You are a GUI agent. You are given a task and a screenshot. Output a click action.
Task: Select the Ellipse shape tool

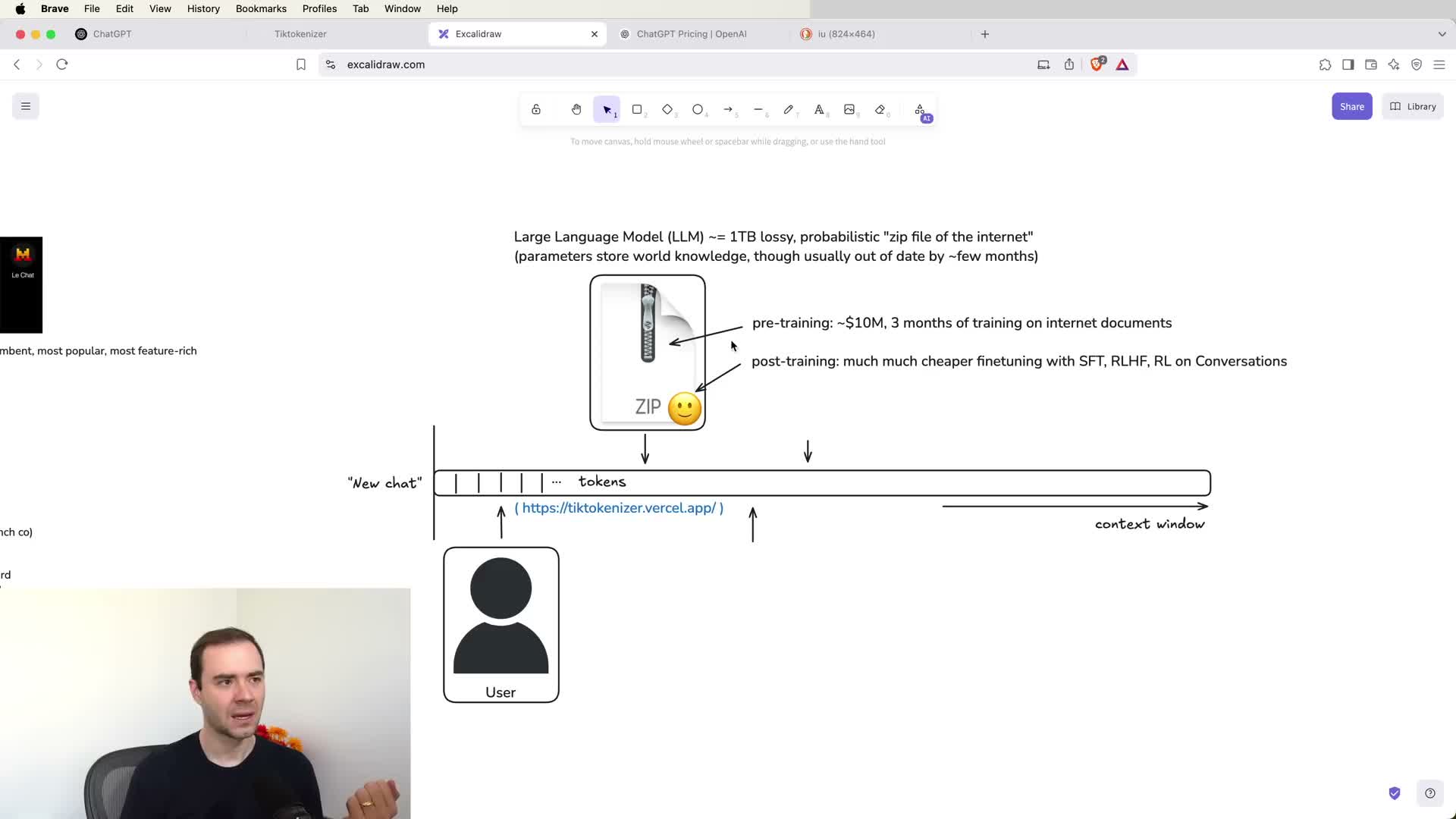tap(698, 109)
